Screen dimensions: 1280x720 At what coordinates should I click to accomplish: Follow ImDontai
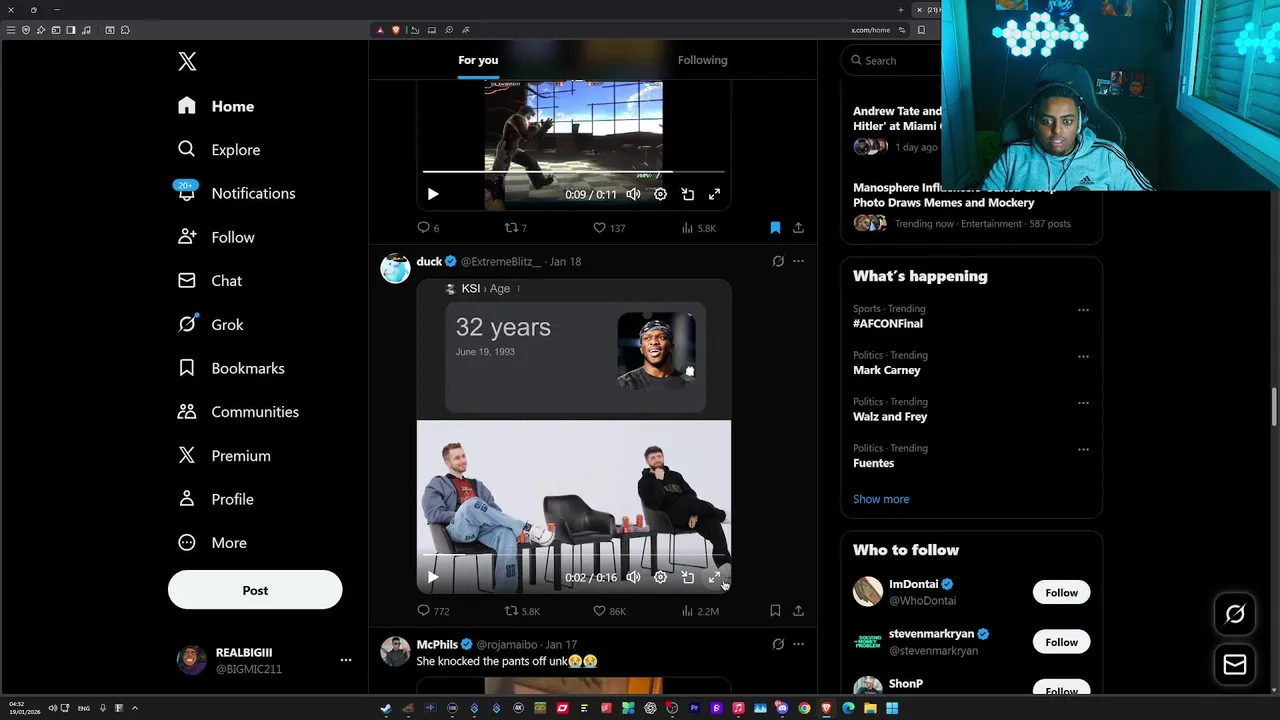pos(1061,592)
